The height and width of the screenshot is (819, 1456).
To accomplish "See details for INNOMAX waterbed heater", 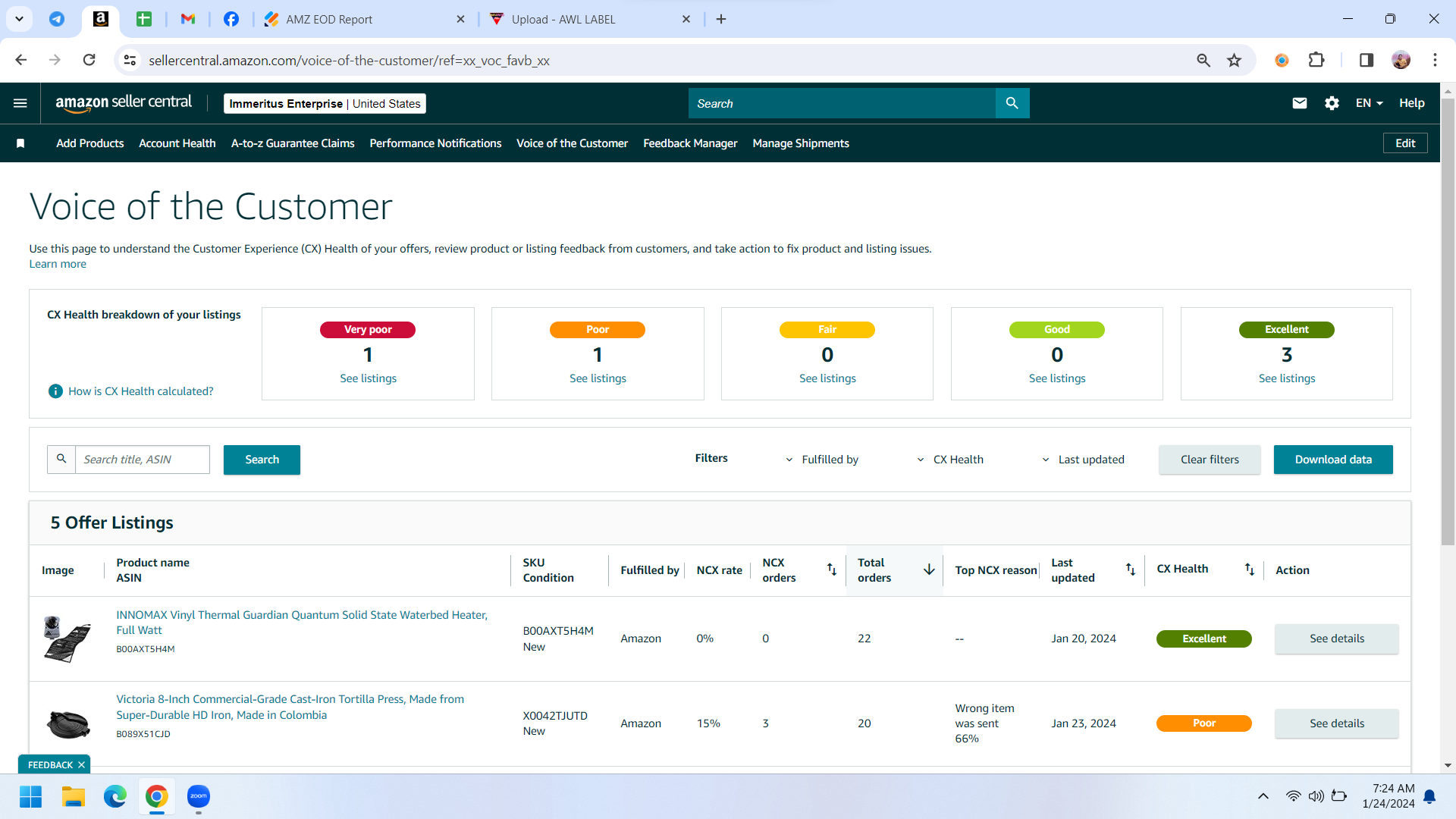I will tap(1337, 639).
